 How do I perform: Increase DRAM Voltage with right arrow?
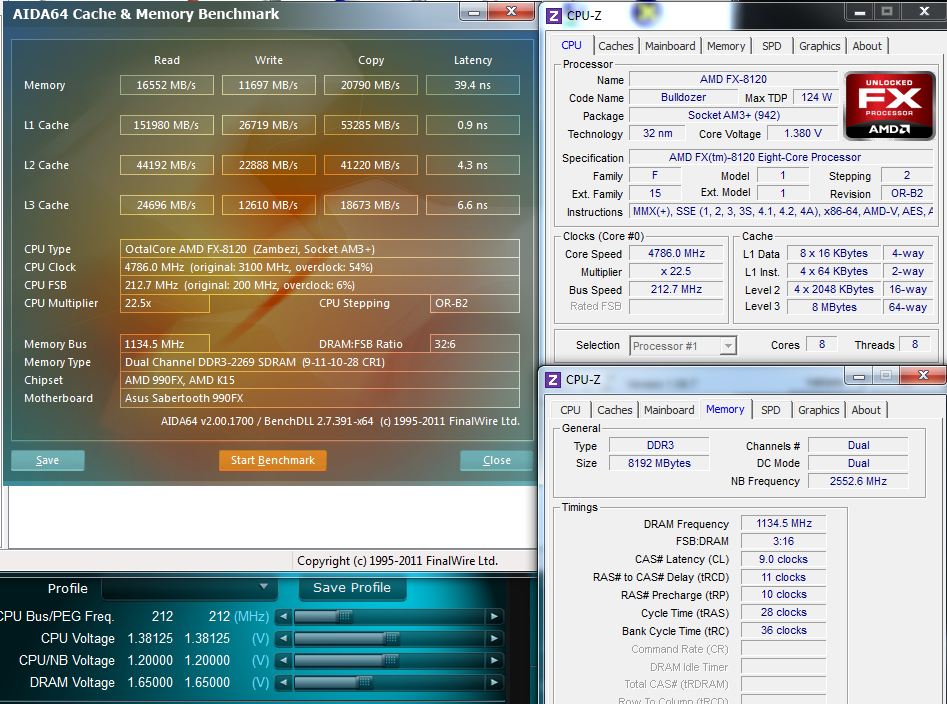coord(494,683)
